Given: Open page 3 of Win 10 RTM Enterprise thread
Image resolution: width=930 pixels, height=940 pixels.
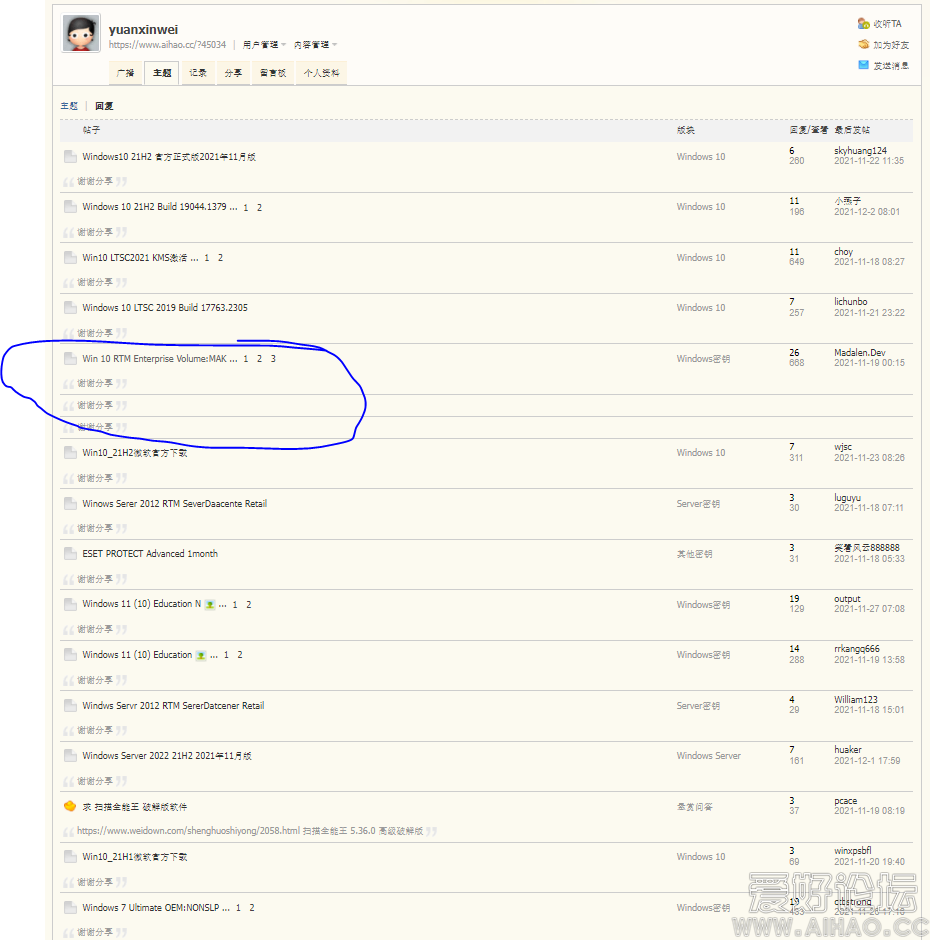Looking at the screenshot, I should [x=273, y=359].
